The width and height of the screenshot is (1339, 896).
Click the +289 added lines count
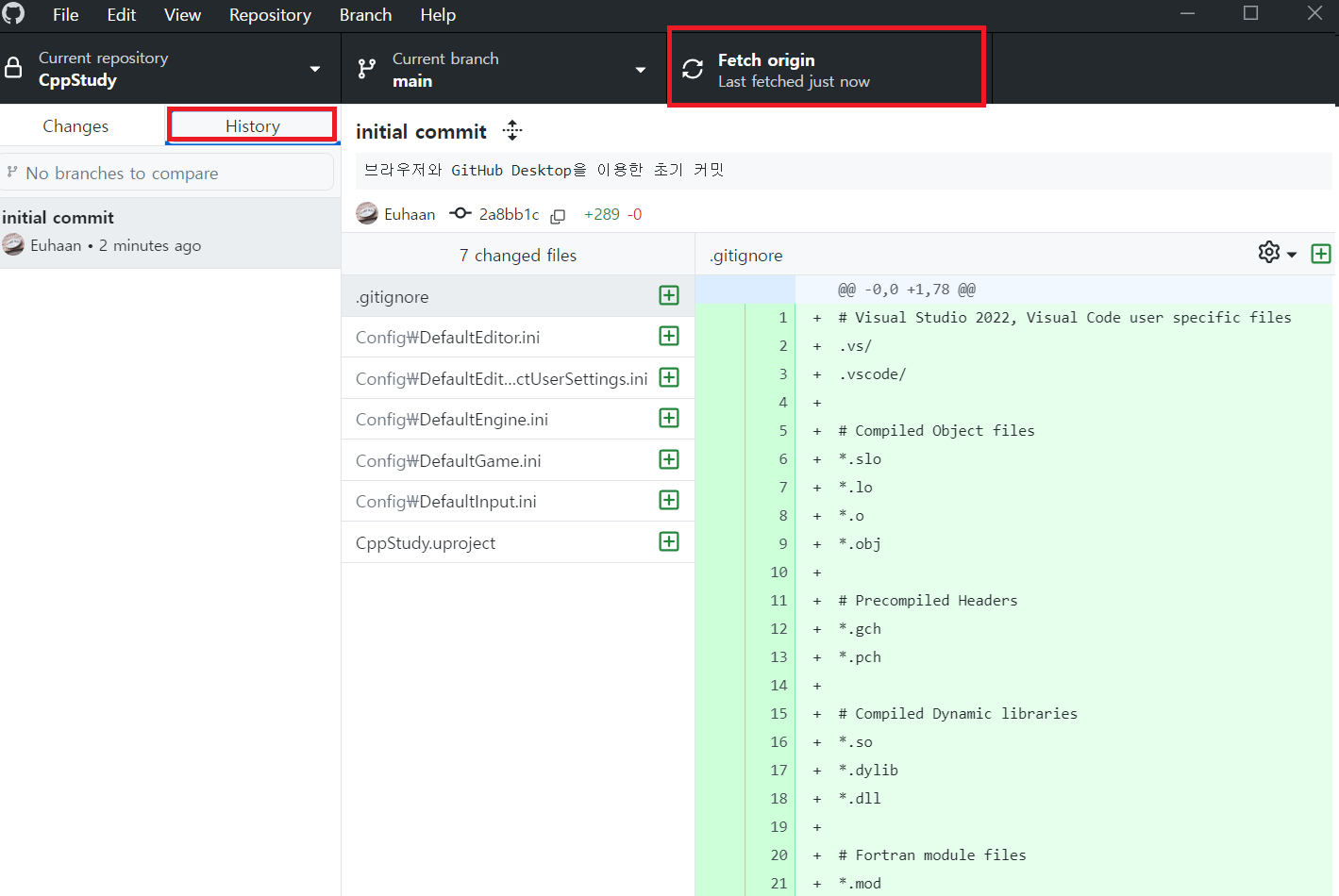coord(602,214)
